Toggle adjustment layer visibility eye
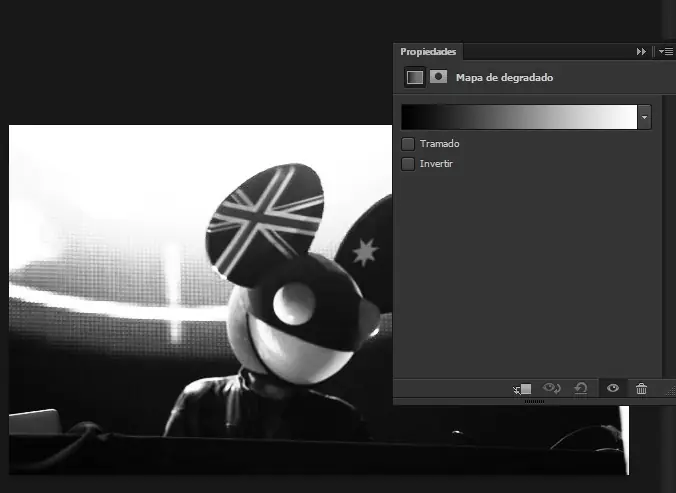The image size is (676, 493). pos(613,388)
